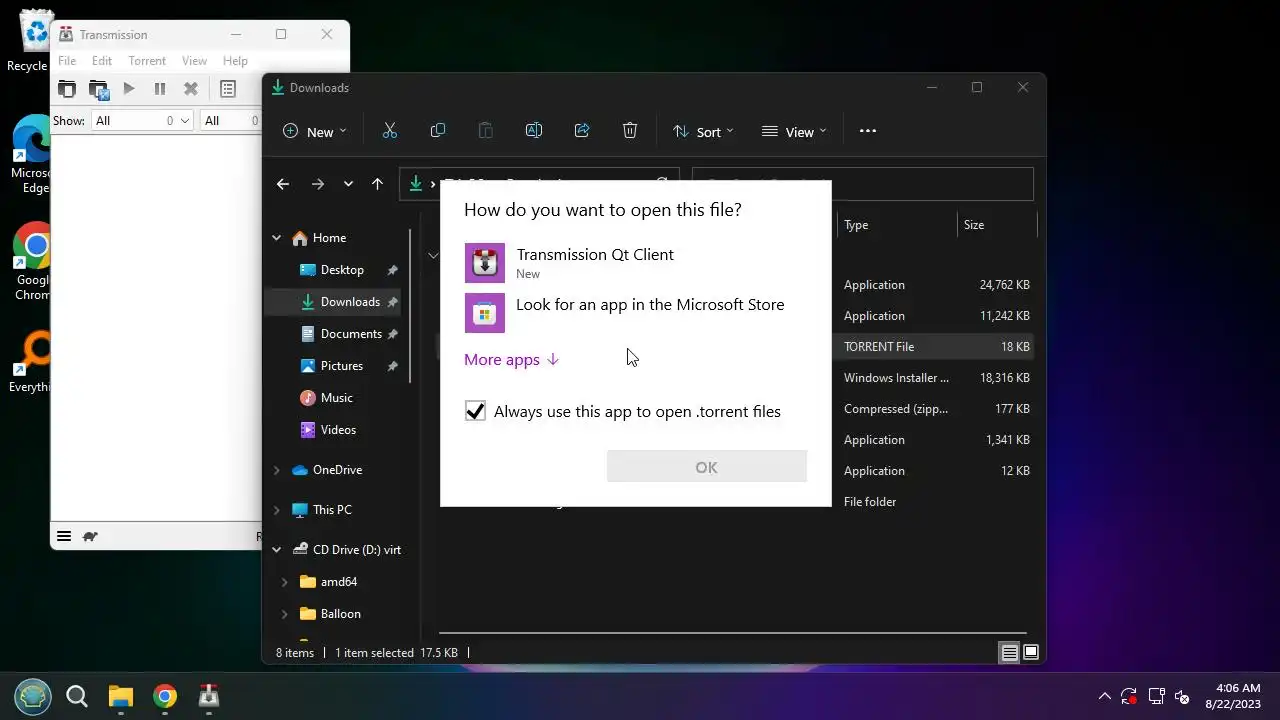The image size is (1280, 720).
Task: Sort by the Size column header
Action: pos(997,225)
